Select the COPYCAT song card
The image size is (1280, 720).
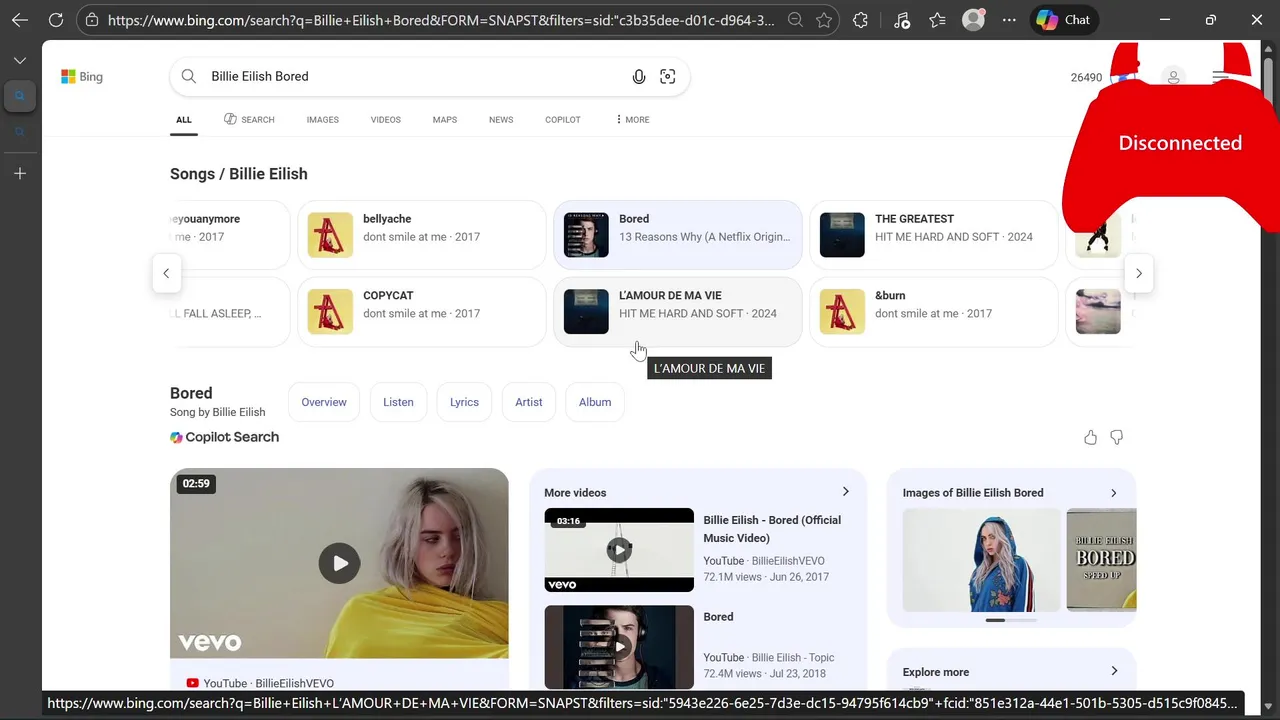point(422,312)
